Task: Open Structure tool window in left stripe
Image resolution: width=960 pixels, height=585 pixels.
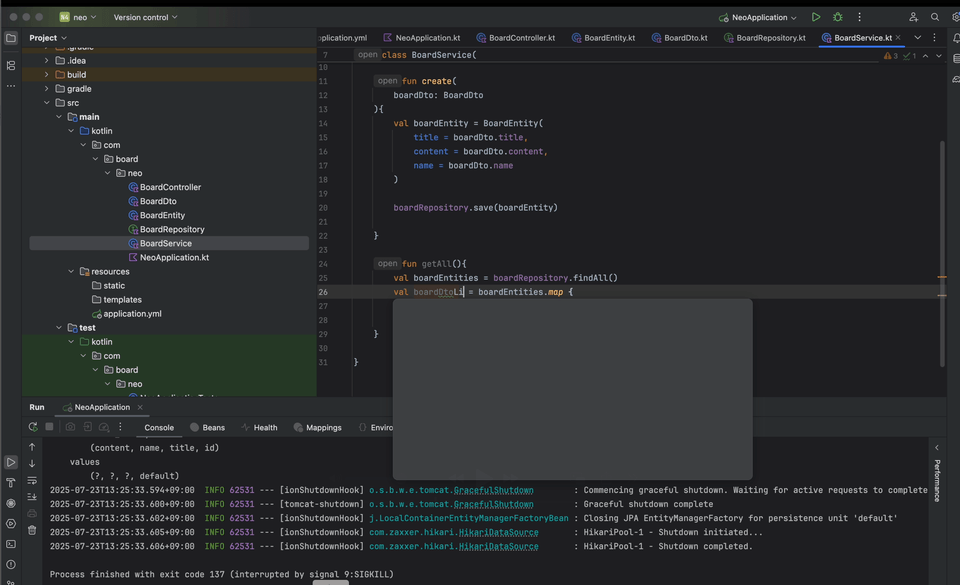Action: click(10, 65)
